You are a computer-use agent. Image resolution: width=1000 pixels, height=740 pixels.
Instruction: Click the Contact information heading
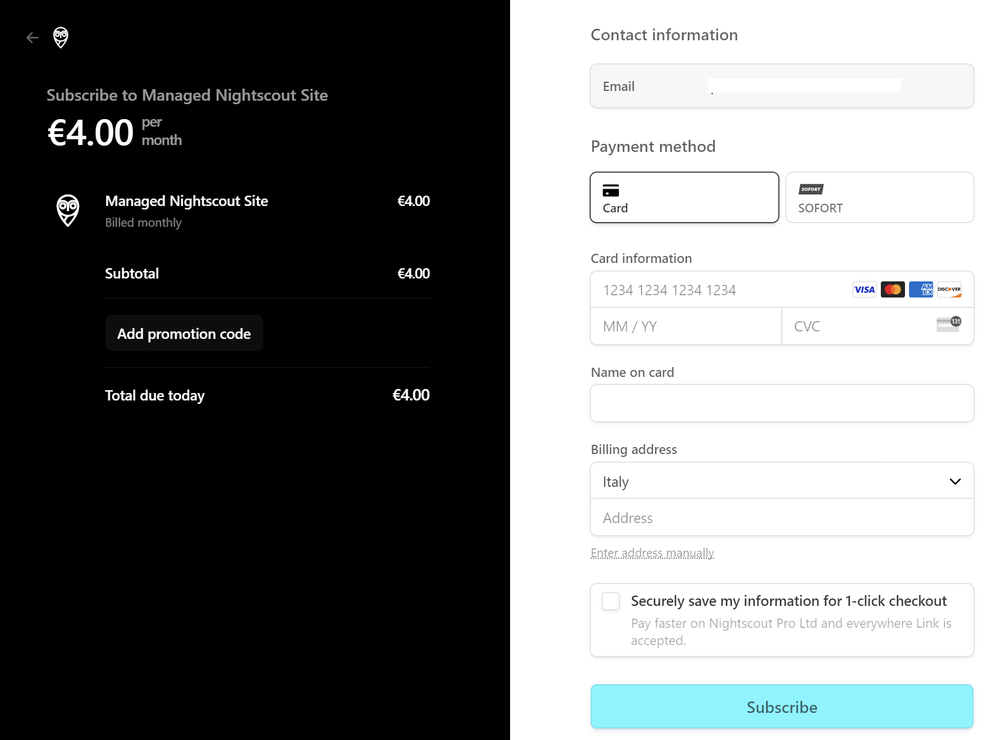[x=664, y=35]
